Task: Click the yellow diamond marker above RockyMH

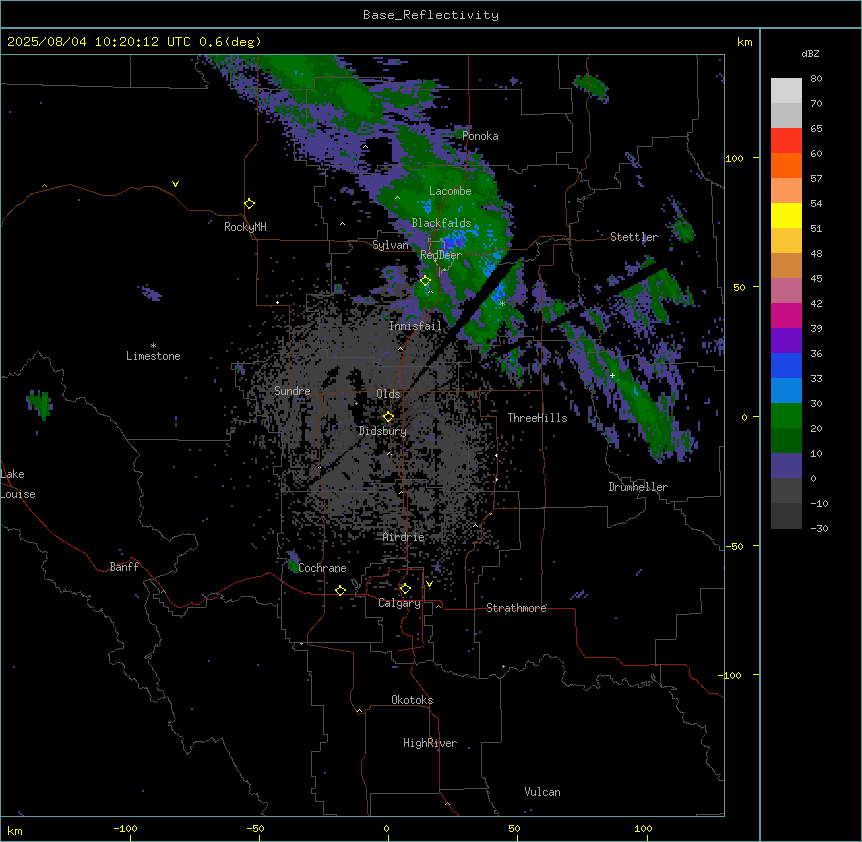Action: pos(250,204)
